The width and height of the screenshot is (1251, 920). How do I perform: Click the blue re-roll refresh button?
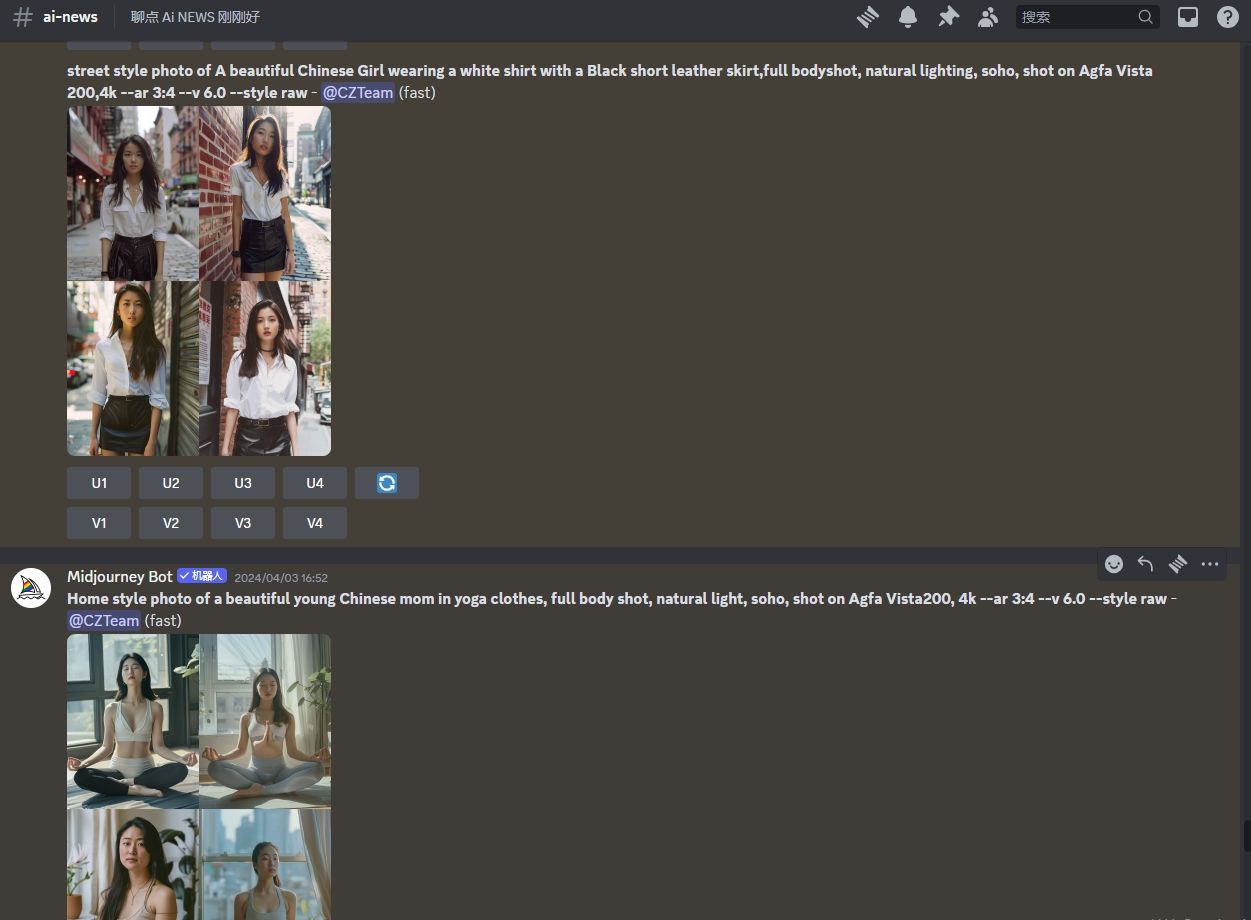tap(387, 483)
